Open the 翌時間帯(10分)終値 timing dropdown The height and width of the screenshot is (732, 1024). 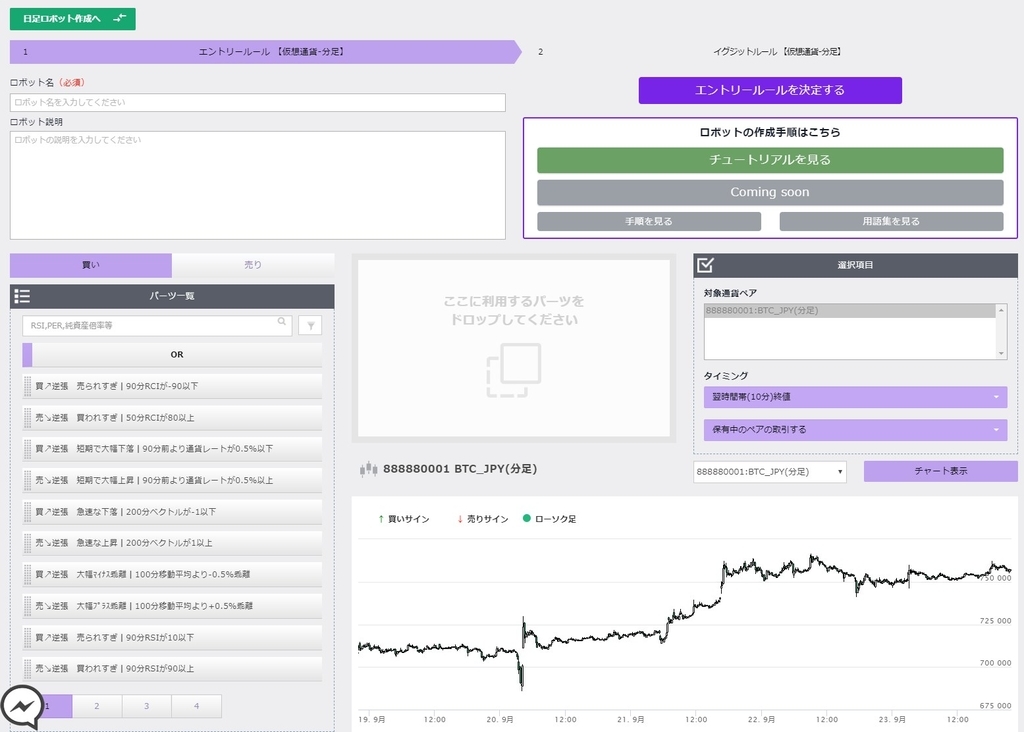point(855,397)
